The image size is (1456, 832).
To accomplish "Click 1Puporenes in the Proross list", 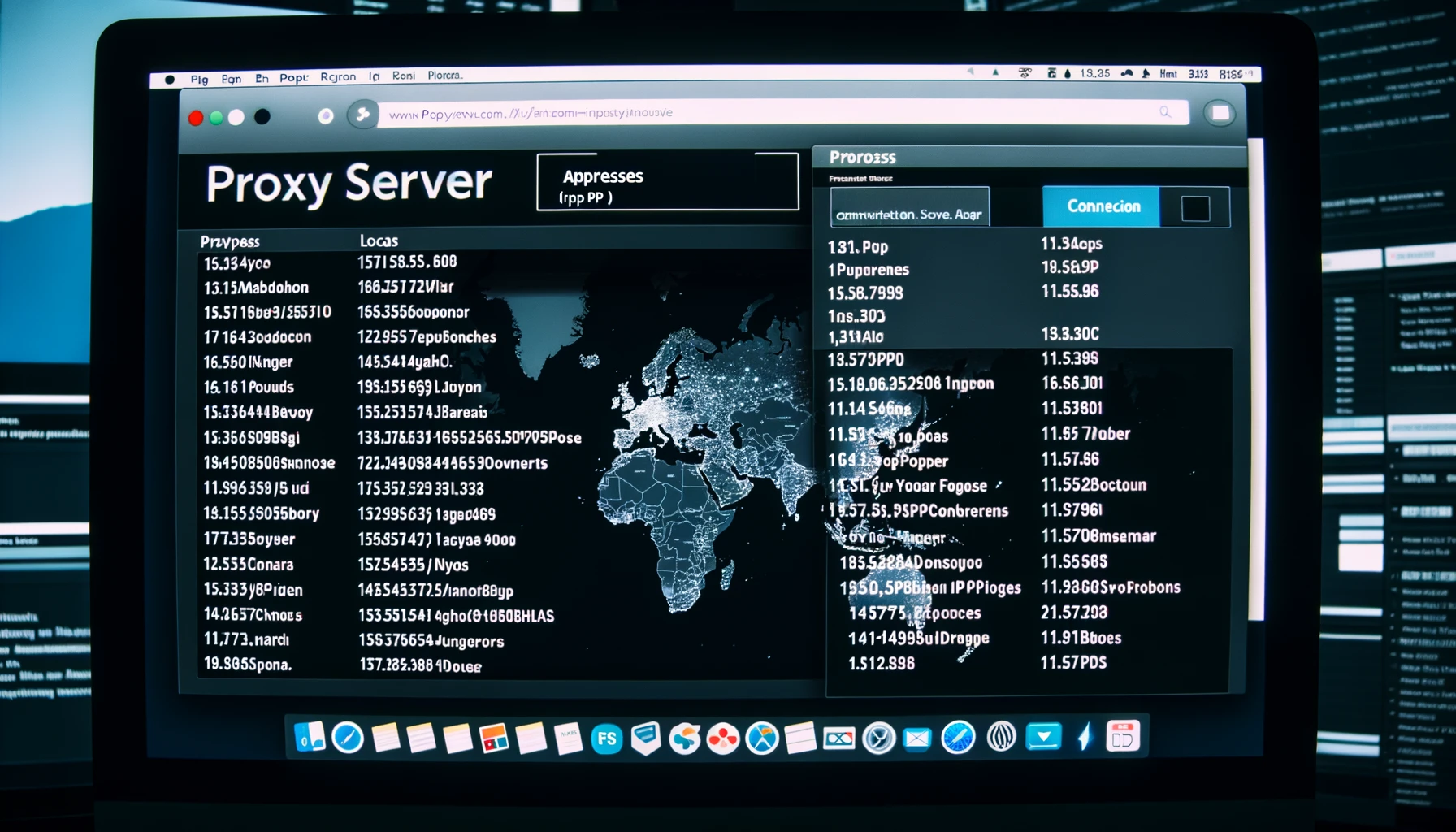I will [868, 270].
